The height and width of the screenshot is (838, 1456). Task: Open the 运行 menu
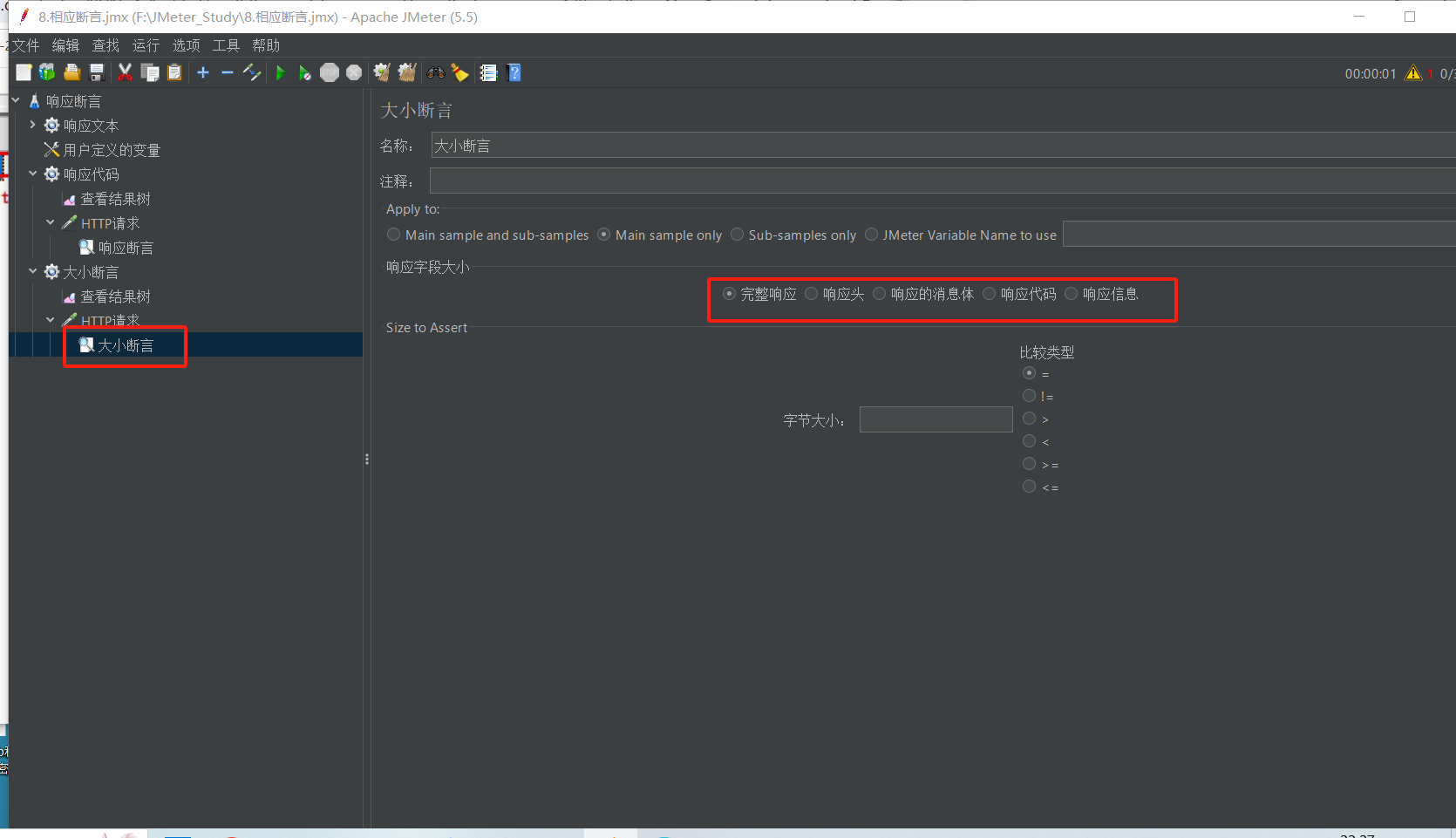pos(146,45)
